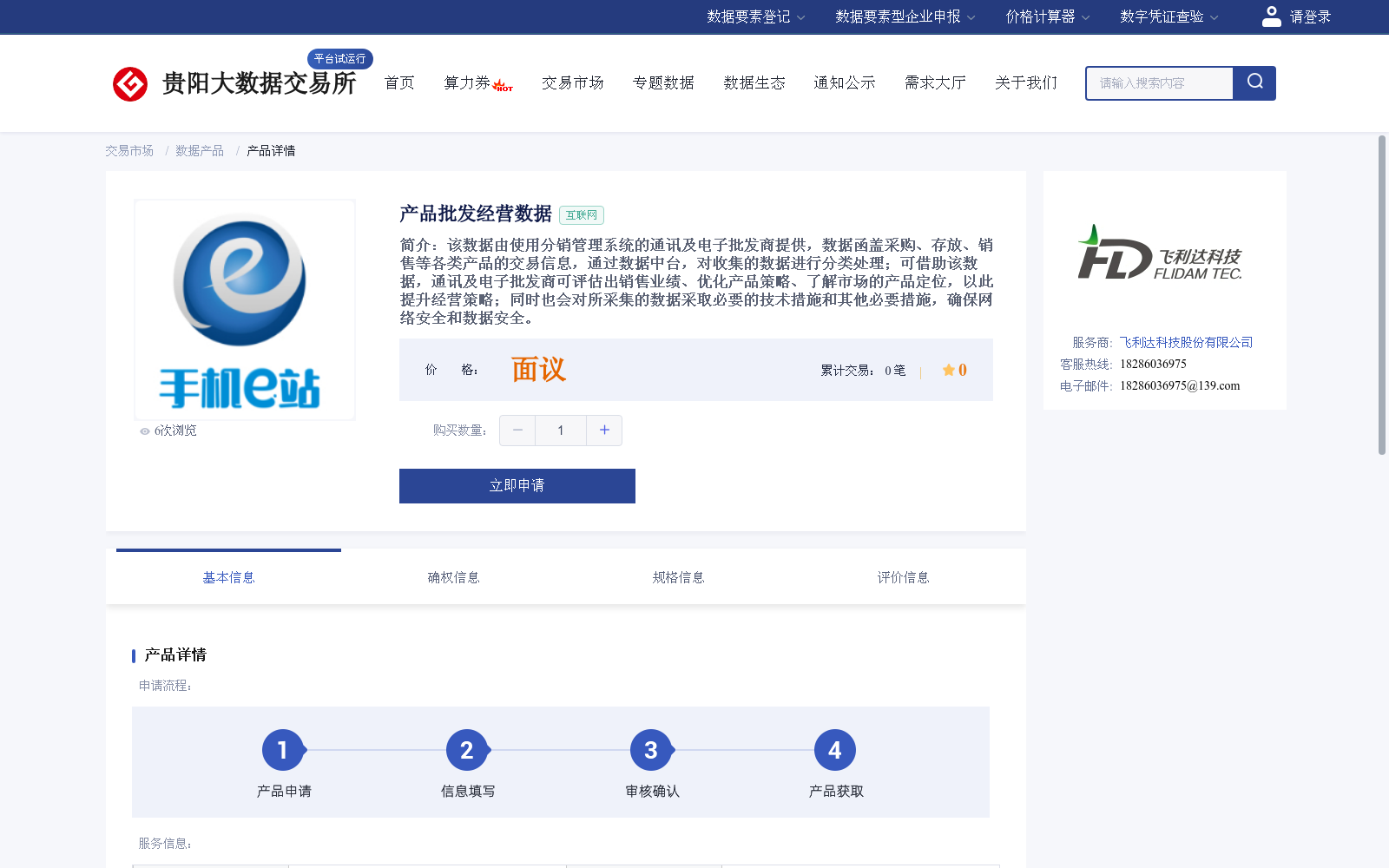Open the 算力券 nav item
This screenshot has height=868, width=1389.
coord(467,82)
